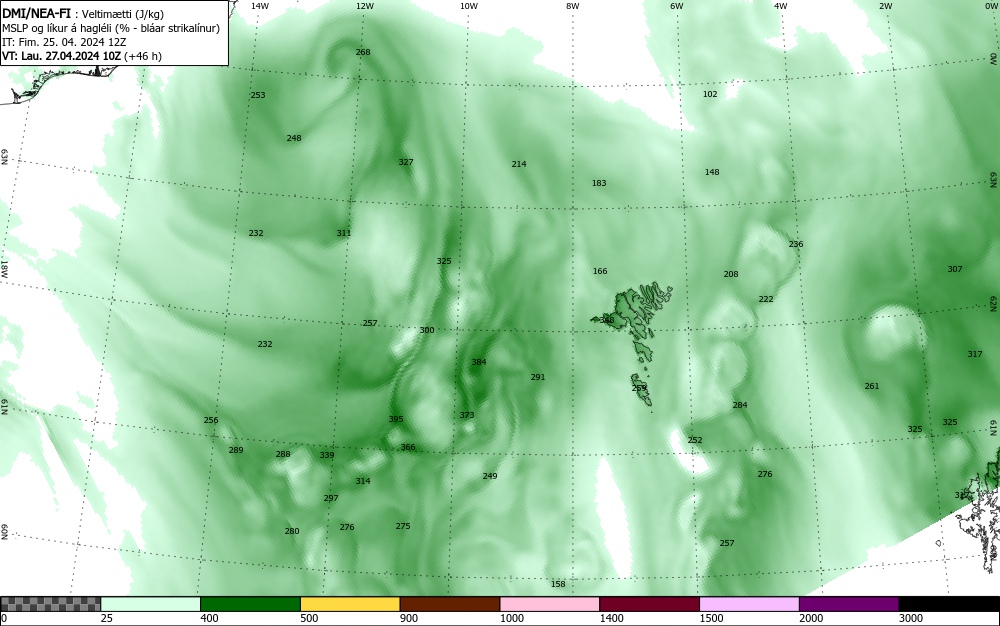Click the map value '222'
1000x626 pixels.
point(766,299)
